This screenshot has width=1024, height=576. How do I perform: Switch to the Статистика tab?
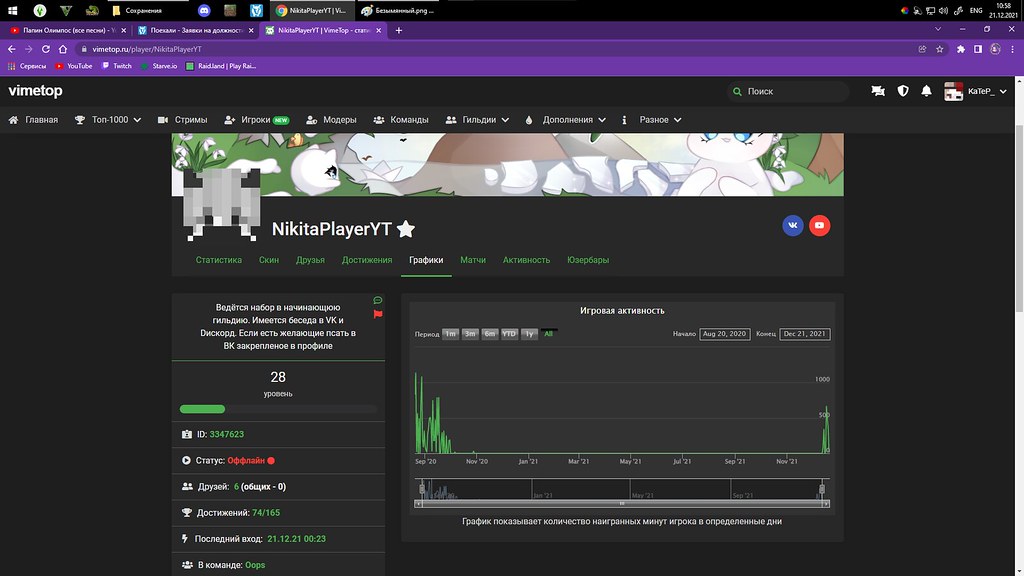pos(219,260)
